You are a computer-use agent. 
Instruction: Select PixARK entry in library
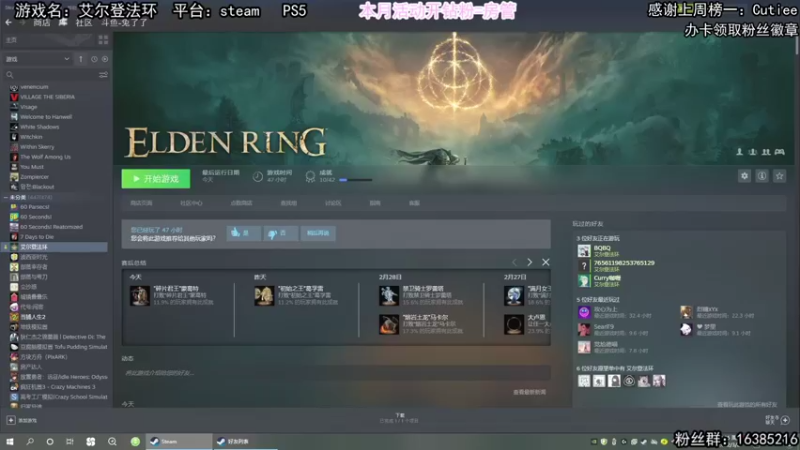point(43,357)
